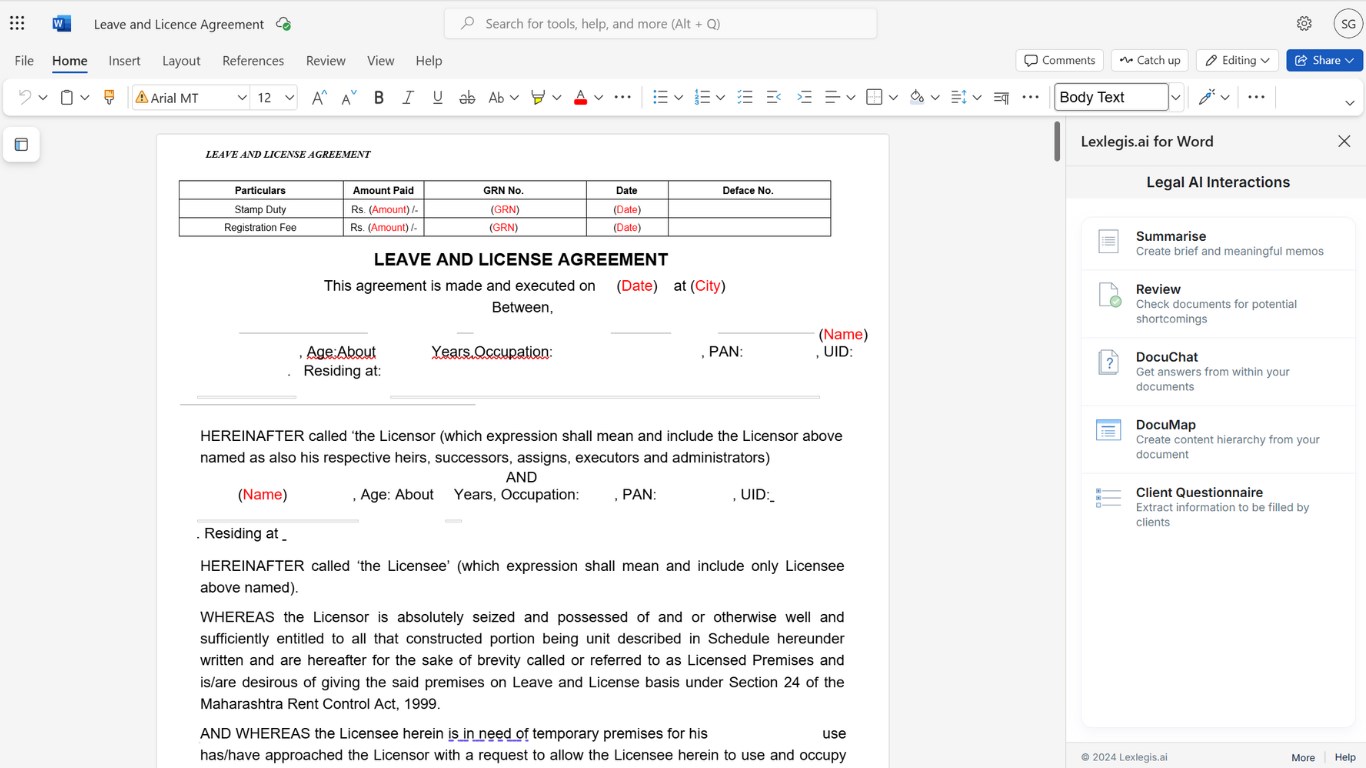The width and height of the screenshot is (1366, 768).
Task: Click the Editor pen icon
Action: (x=1206, y=97)
